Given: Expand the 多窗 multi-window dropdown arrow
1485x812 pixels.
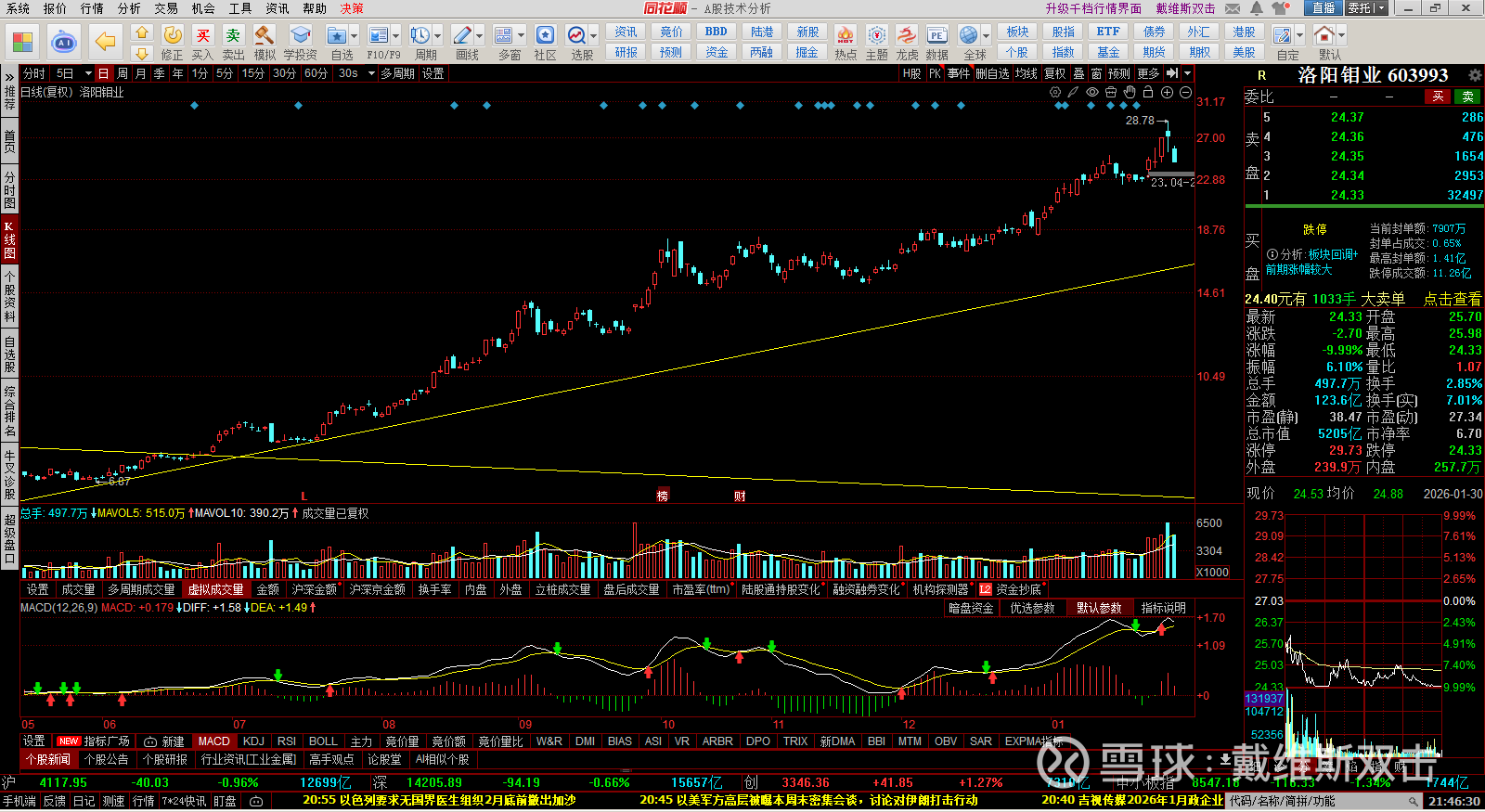Looking at the screenshot, I should click(x=522, y=36).
